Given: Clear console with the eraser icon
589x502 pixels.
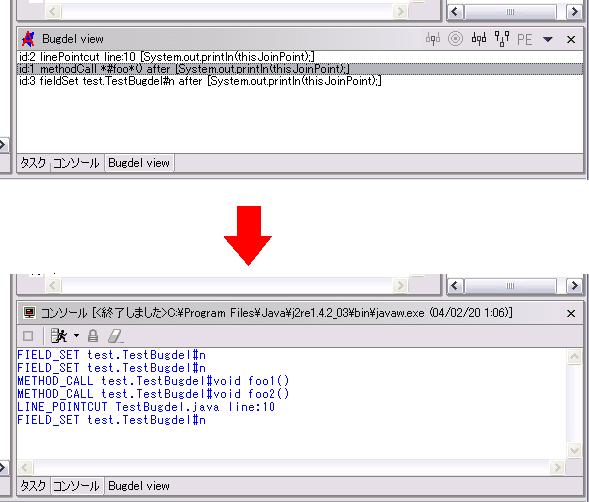Looking at the screenshot, I should point(115,336).
